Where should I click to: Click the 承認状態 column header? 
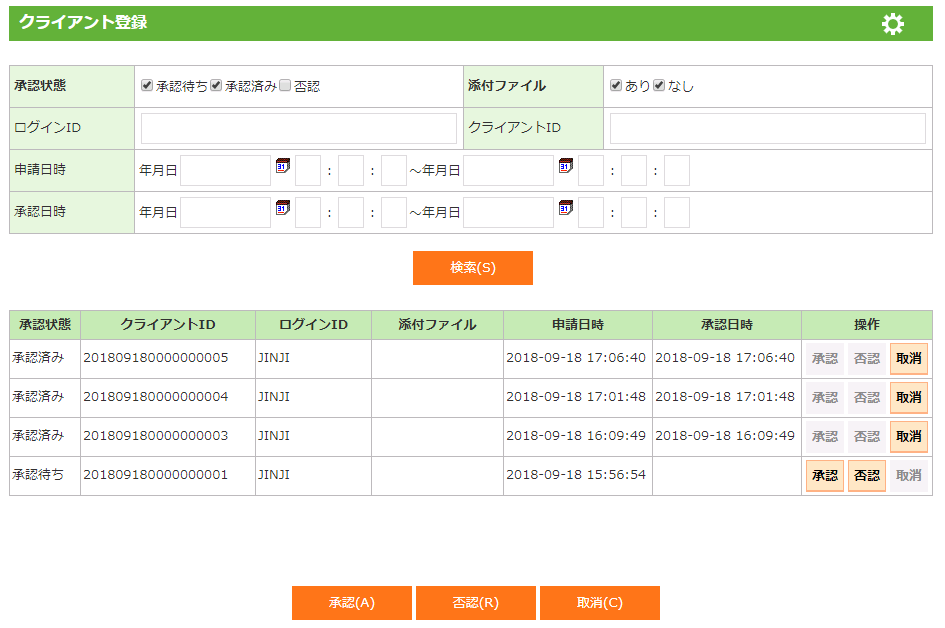(45, 325)
